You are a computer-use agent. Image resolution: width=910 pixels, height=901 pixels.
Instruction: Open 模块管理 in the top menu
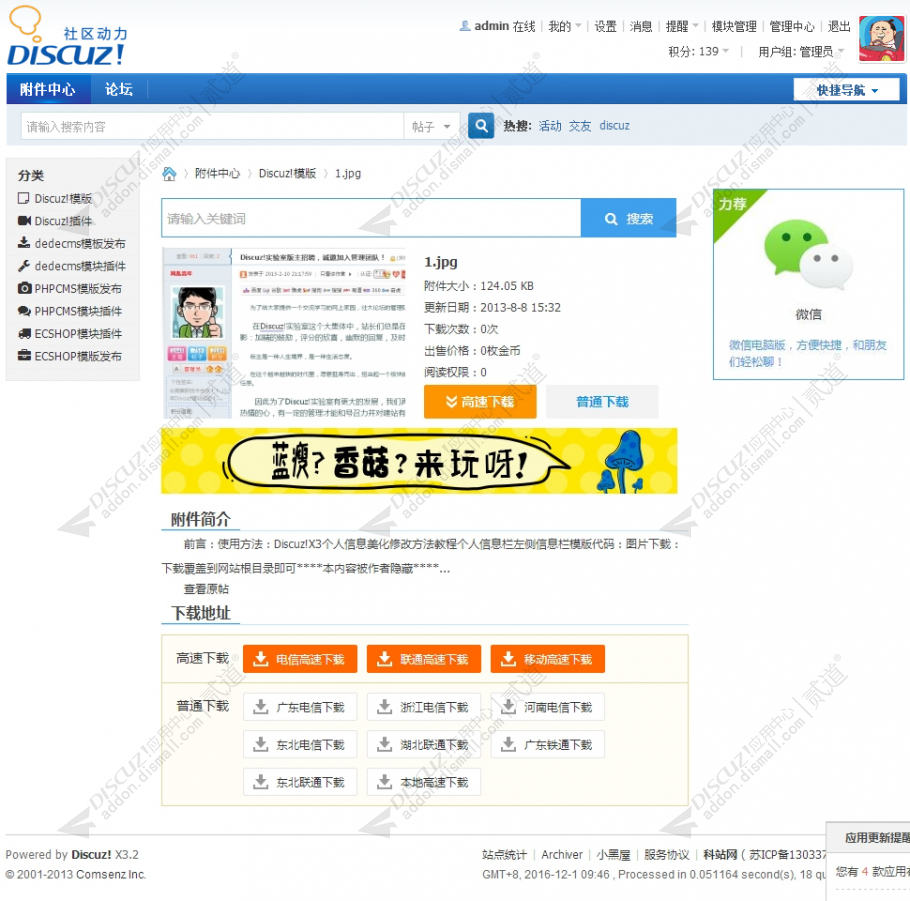734,26
